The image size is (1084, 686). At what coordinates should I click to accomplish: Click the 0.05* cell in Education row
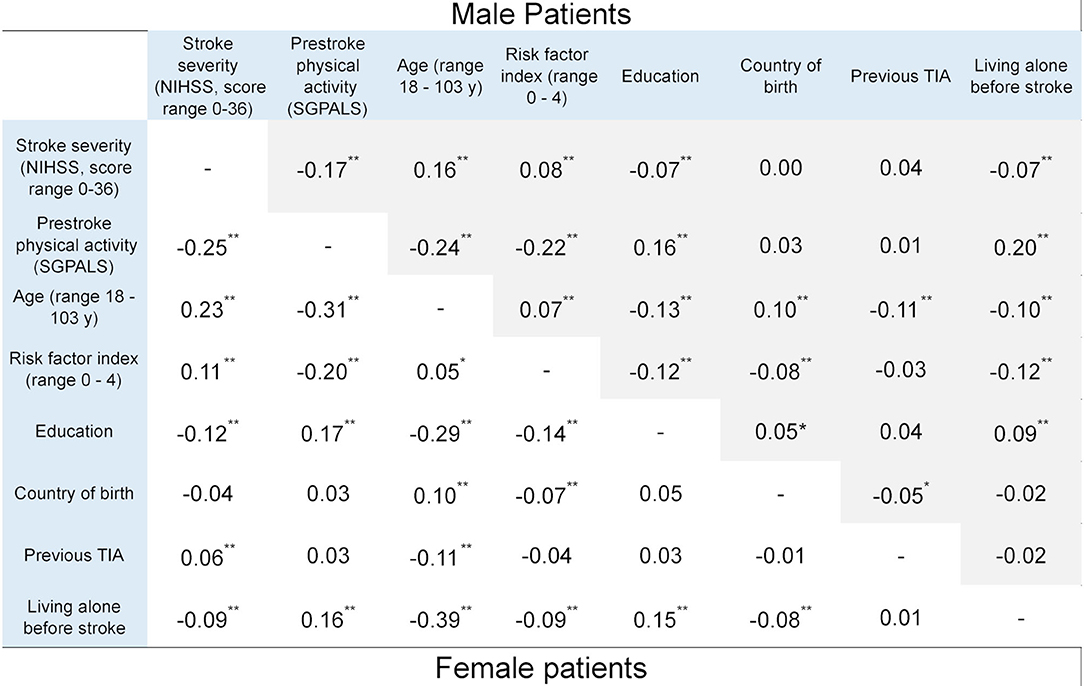coord(781,432)
